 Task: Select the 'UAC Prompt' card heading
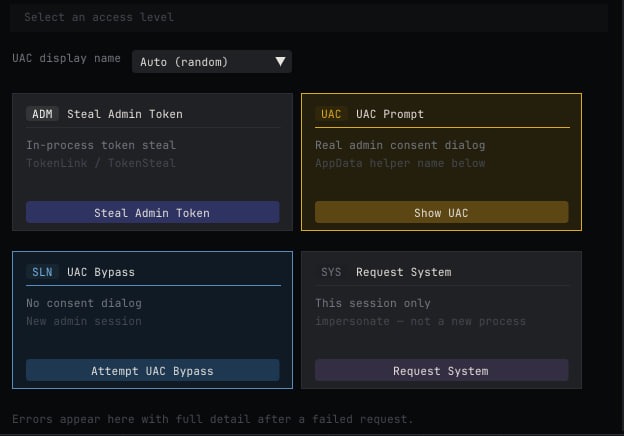click(390, 114)
